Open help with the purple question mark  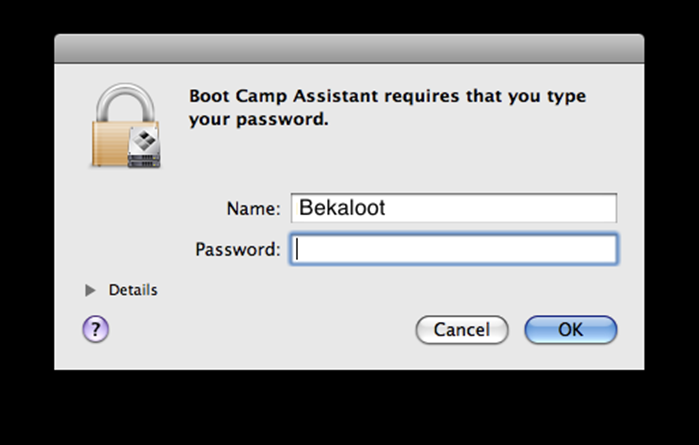pyautogui.click(x=96, y=329)
